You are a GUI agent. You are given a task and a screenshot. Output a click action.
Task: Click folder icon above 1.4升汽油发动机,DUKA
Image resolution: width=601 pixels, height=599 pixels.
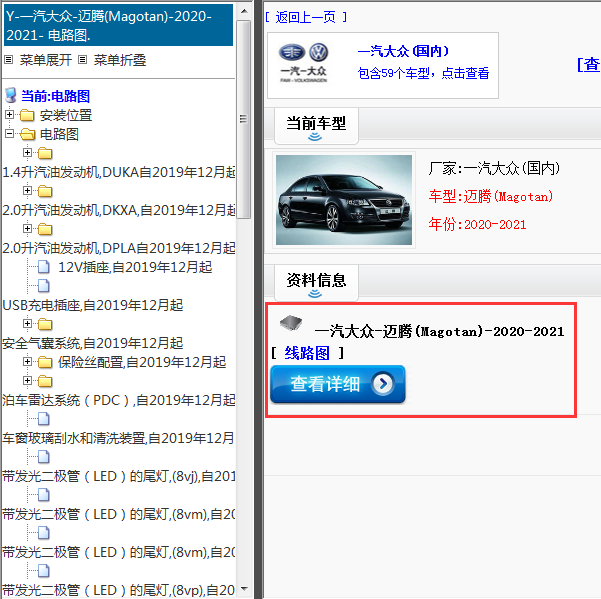tap(45, 153)
